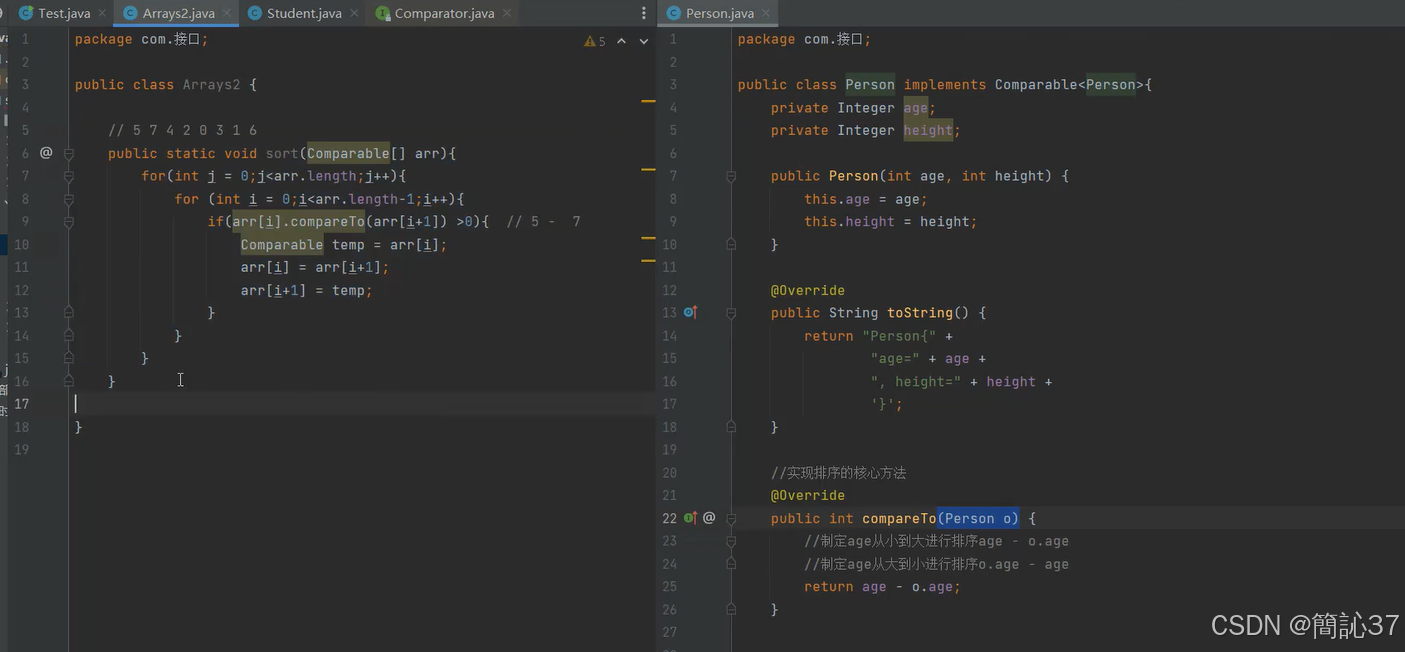Click 'Comparable<Person>' in Person class declaration
This screenshot has width=1405, height=652.
[x=1069, y=85]
